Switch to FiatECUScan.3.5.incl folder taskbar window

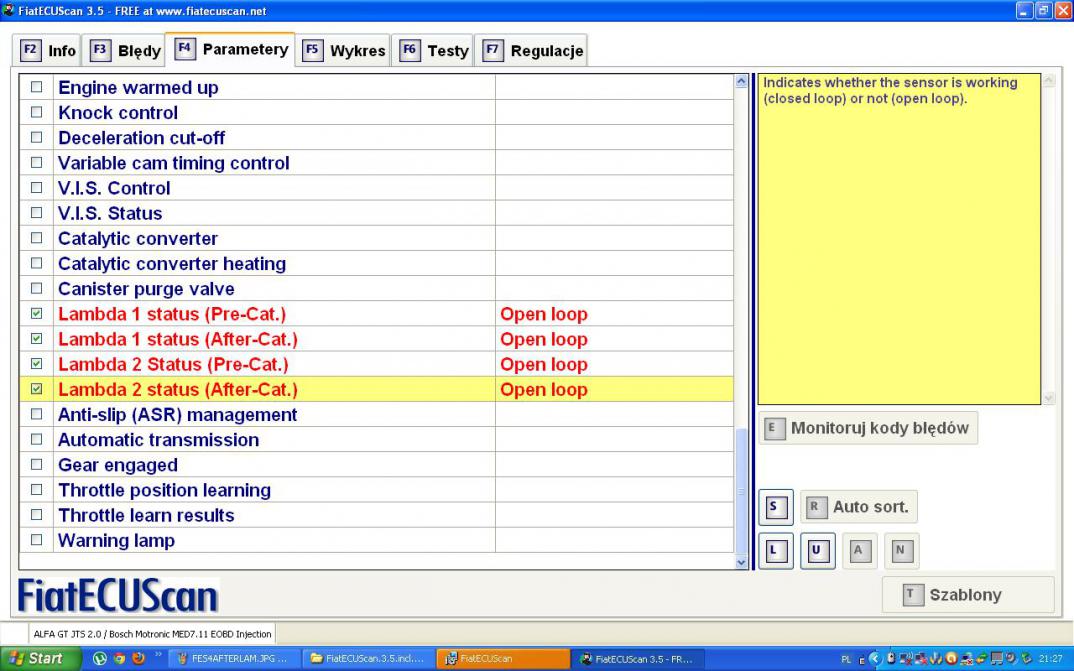coord(369,659)
